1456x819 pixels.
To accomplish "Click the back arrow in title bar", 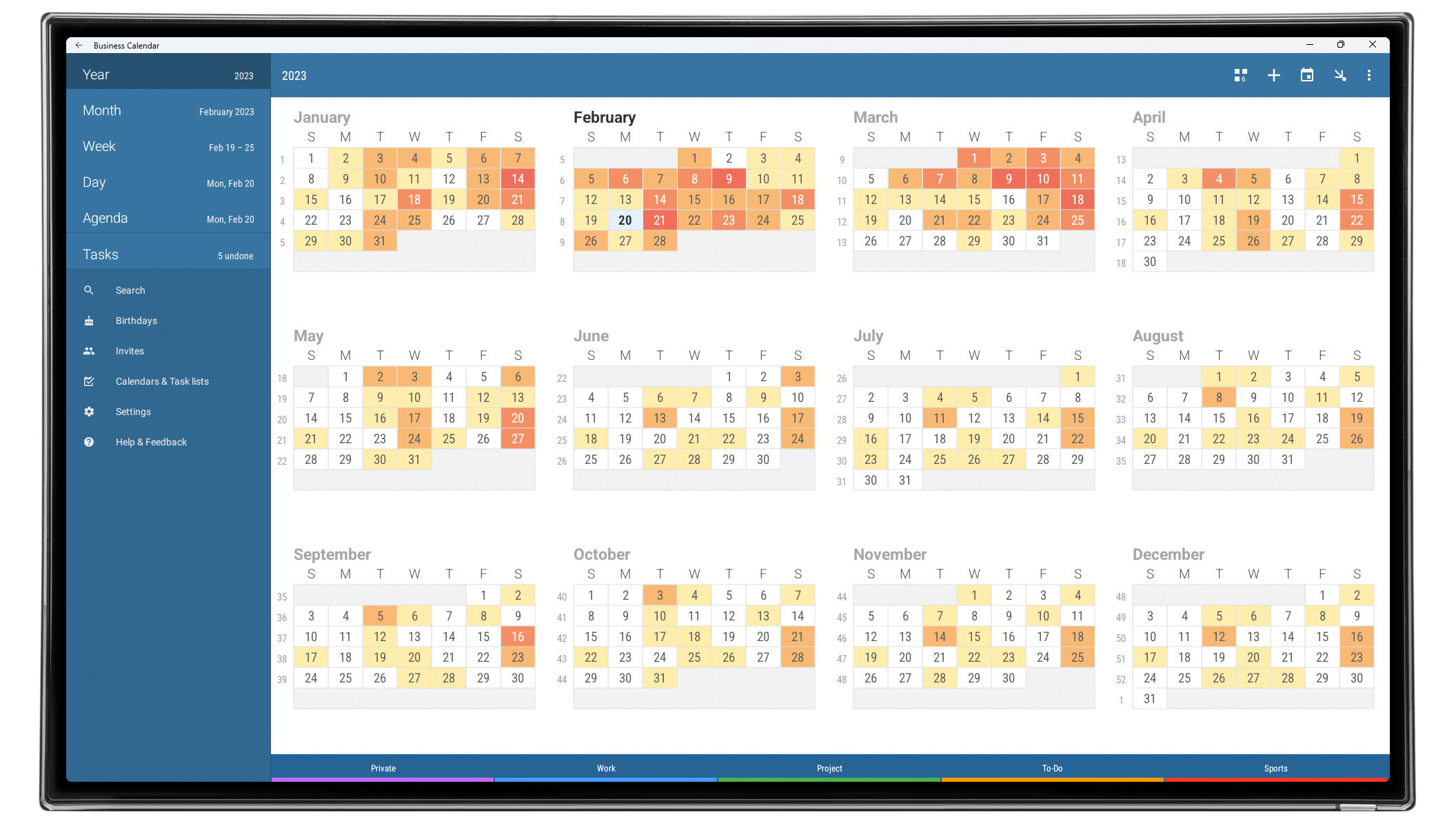I will point(79,45).
